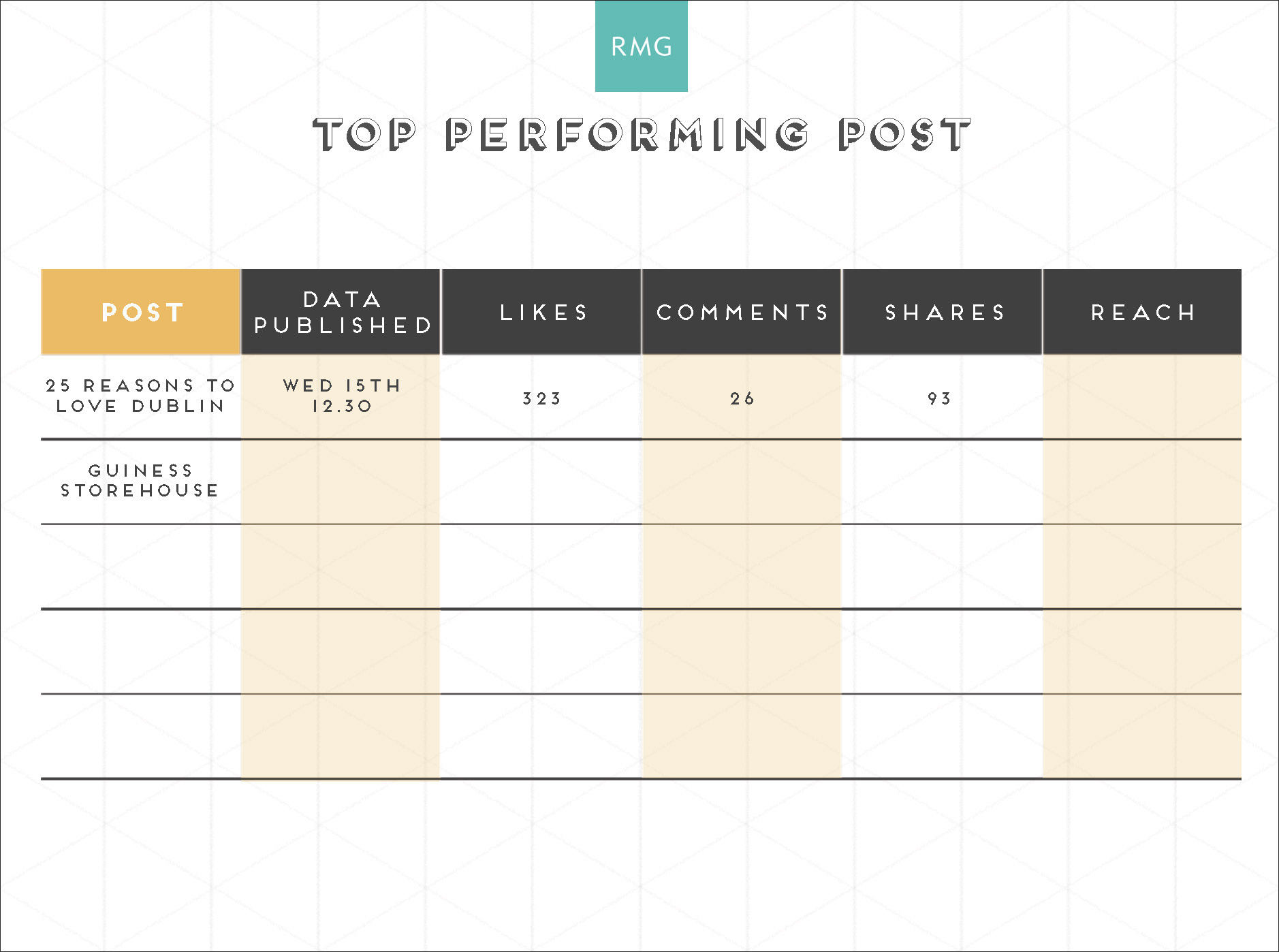Select the Reach column header
The width and height of the screenshot is (1279, 952).
pyautogui.click(x=1142, y=312)
